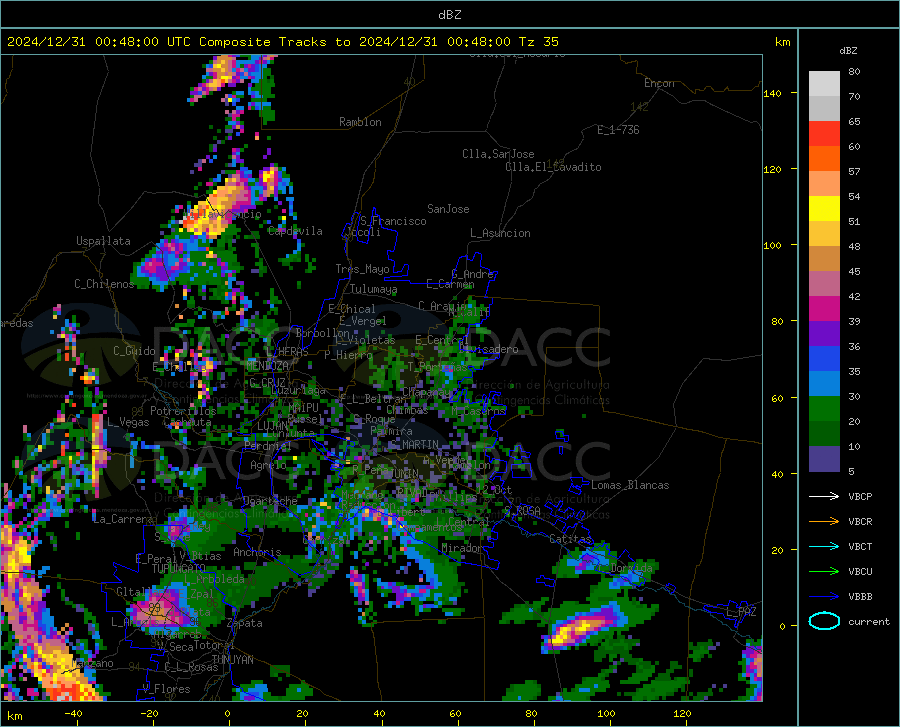Click the '140' tick on right km axis

pos(772,93)
